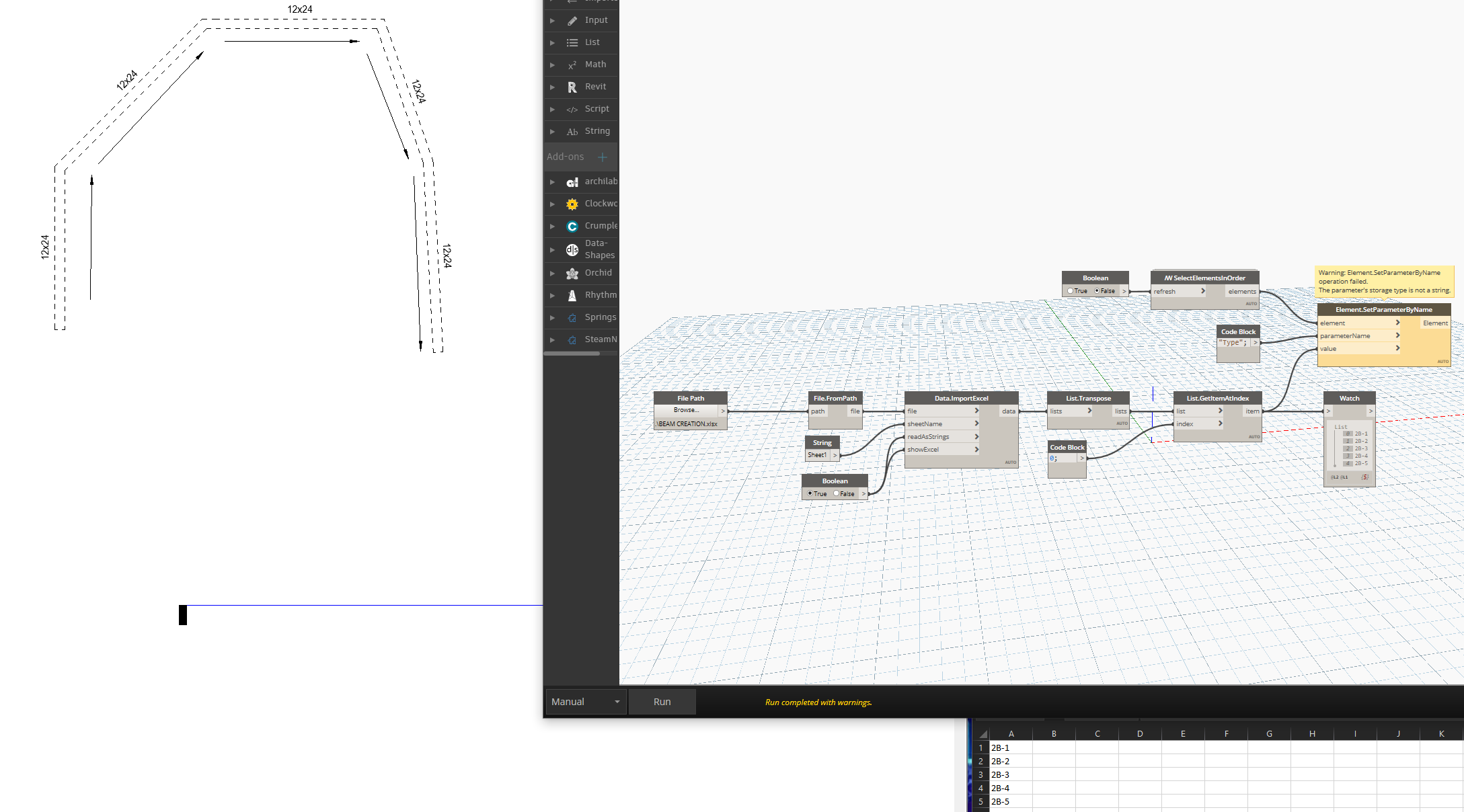Click the Clockwork gear package icon
This screenshot has width=1464, height=812.
point(572,204)
